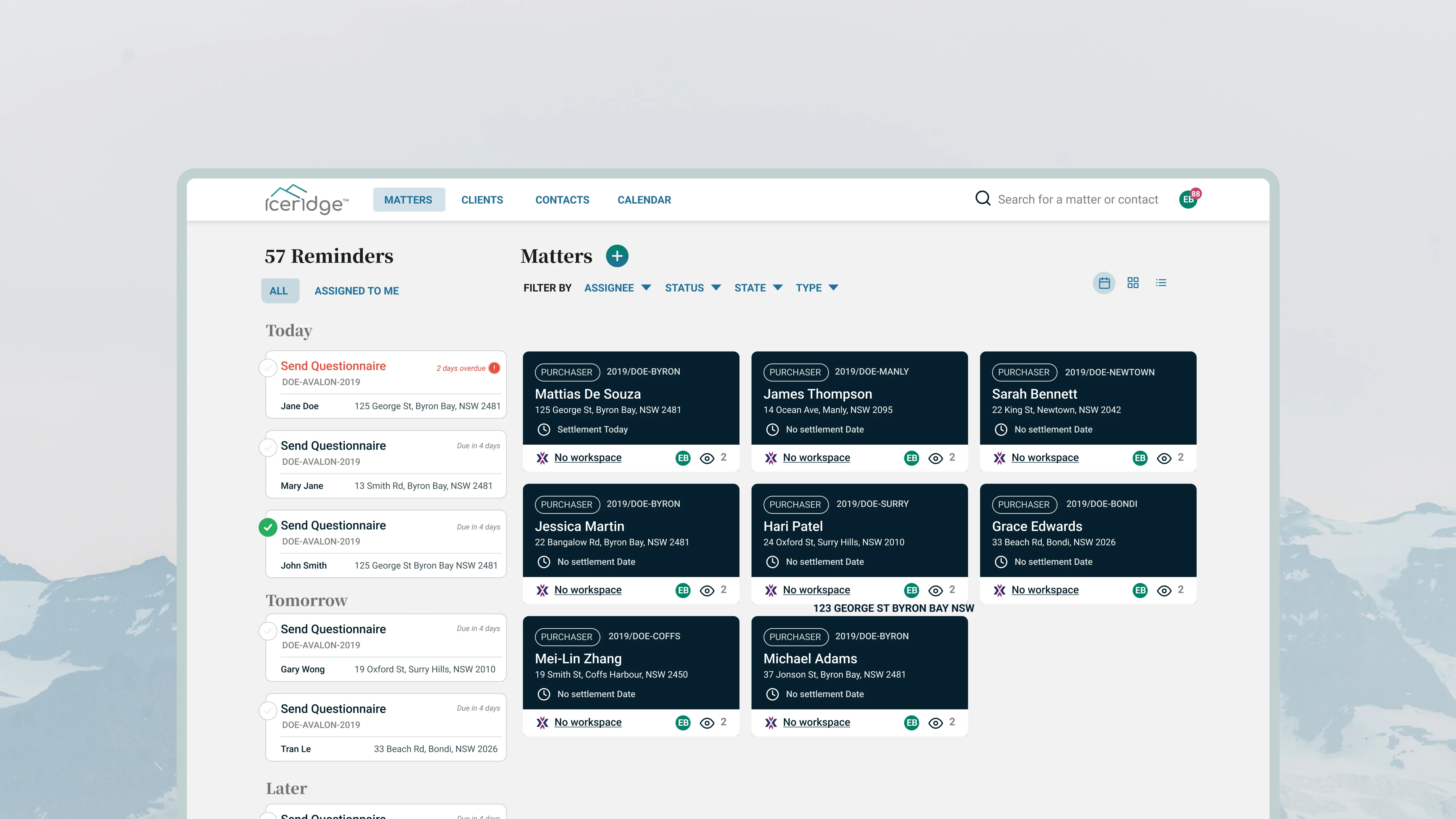Click clock icon on Mattias De Souza card
The image size is (1456, 819).
click(x=544, y=429)
